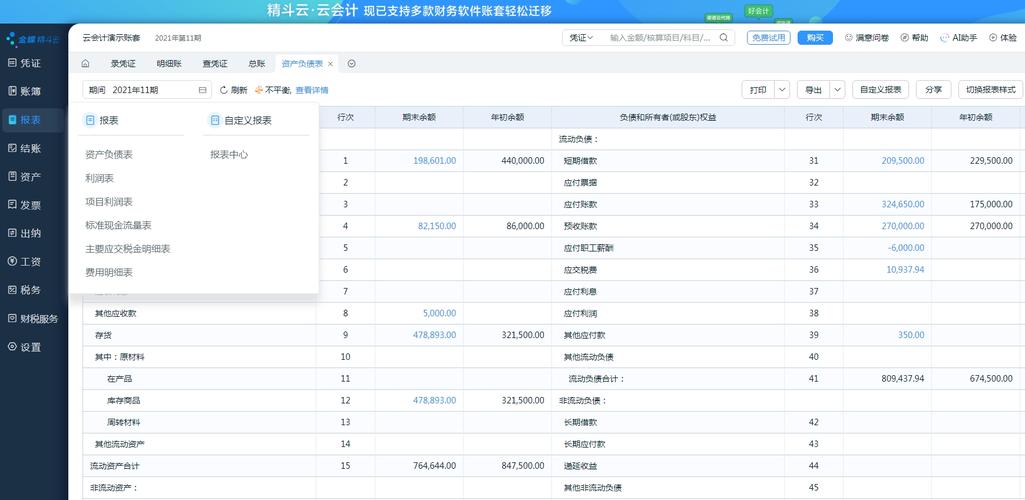Open 设置 settings in the sidebar
This screenshot has height=500, width=1025.
click(x=30, y=347)
